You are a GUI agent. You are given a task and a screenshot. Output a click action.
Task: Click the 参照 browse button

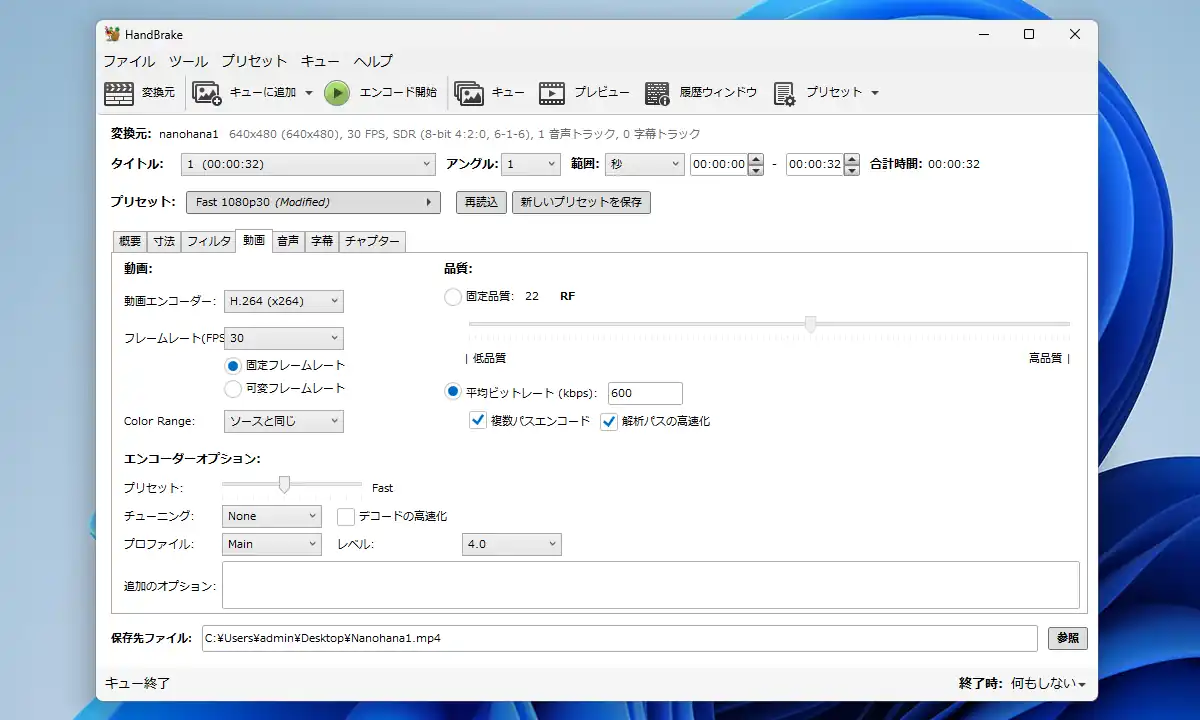tap(1067, 638)
